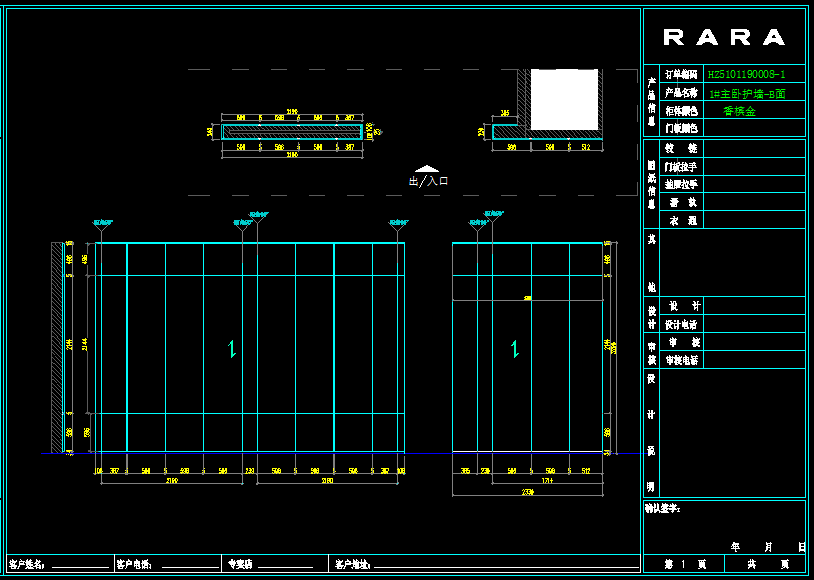Click the leftmost triangle callout above left elevation

tap(103, 225)
